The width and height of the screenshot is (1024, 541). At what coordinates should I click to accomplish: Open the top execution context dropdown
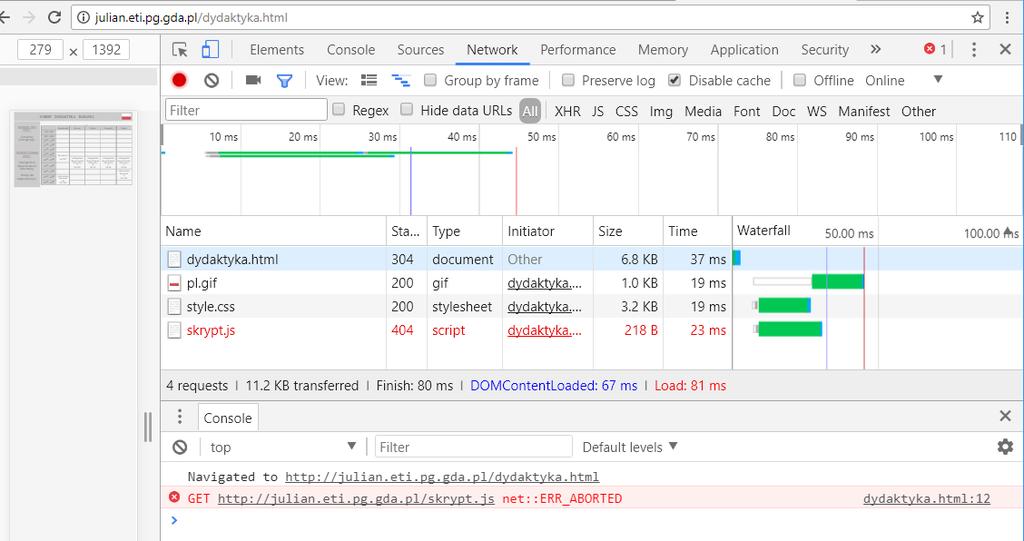(283, 447)
